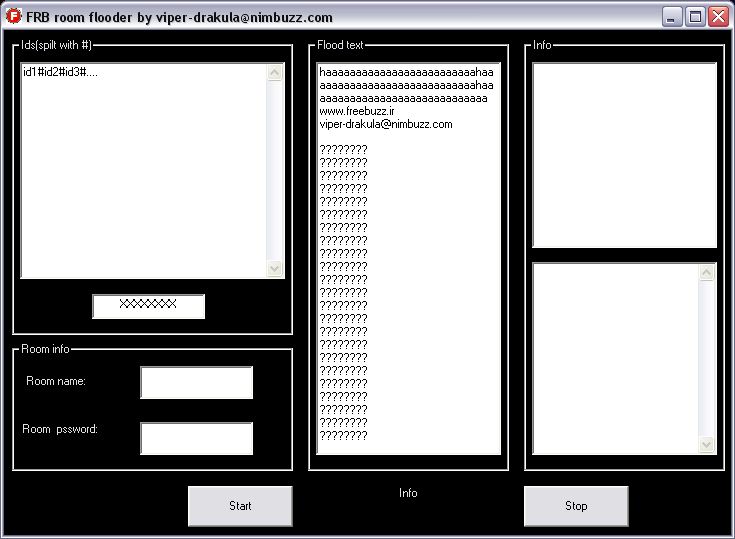Click inside the Flood text area

[x=409, y=258]
